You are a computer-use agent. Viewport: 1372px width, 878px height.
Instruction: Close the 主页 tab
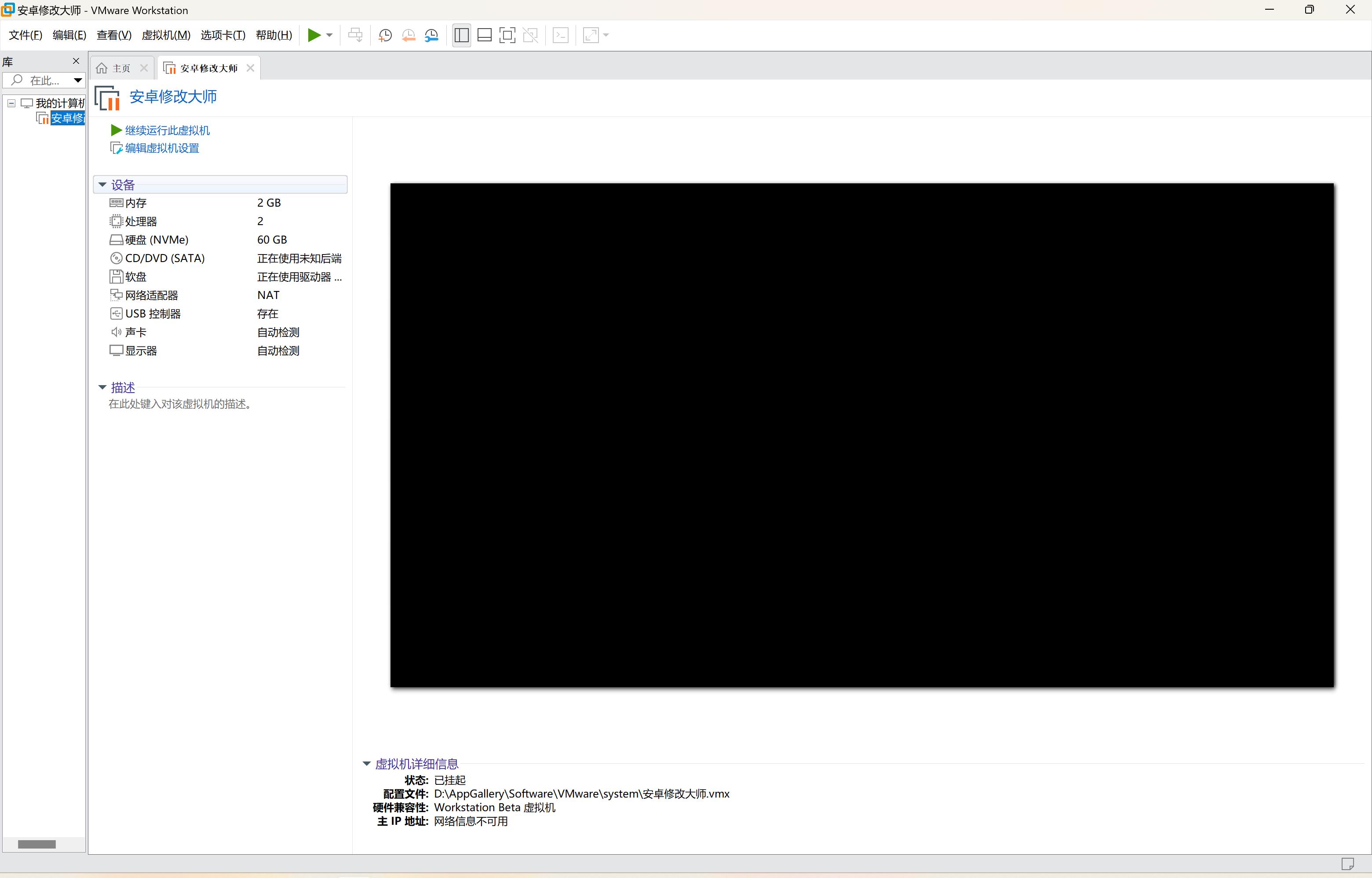pos(144,69)
